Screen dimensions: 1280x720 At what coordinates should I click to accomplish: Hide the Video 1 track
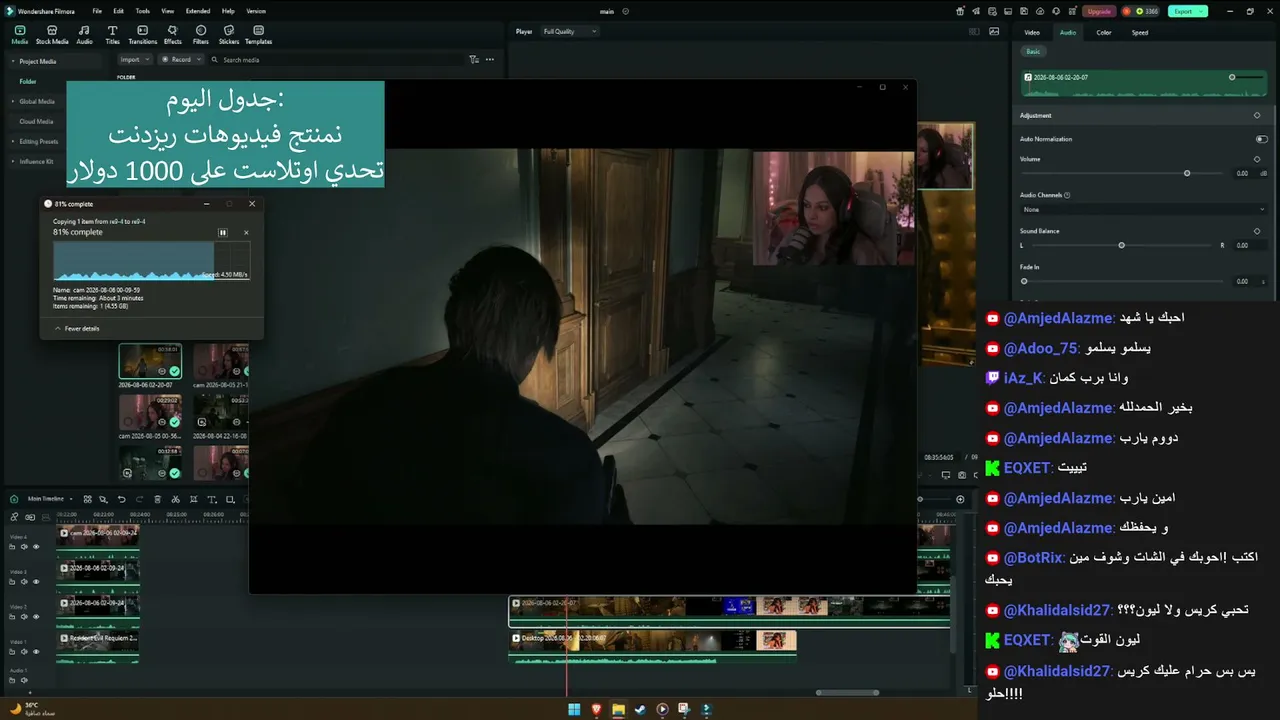(x=36, y=652)
